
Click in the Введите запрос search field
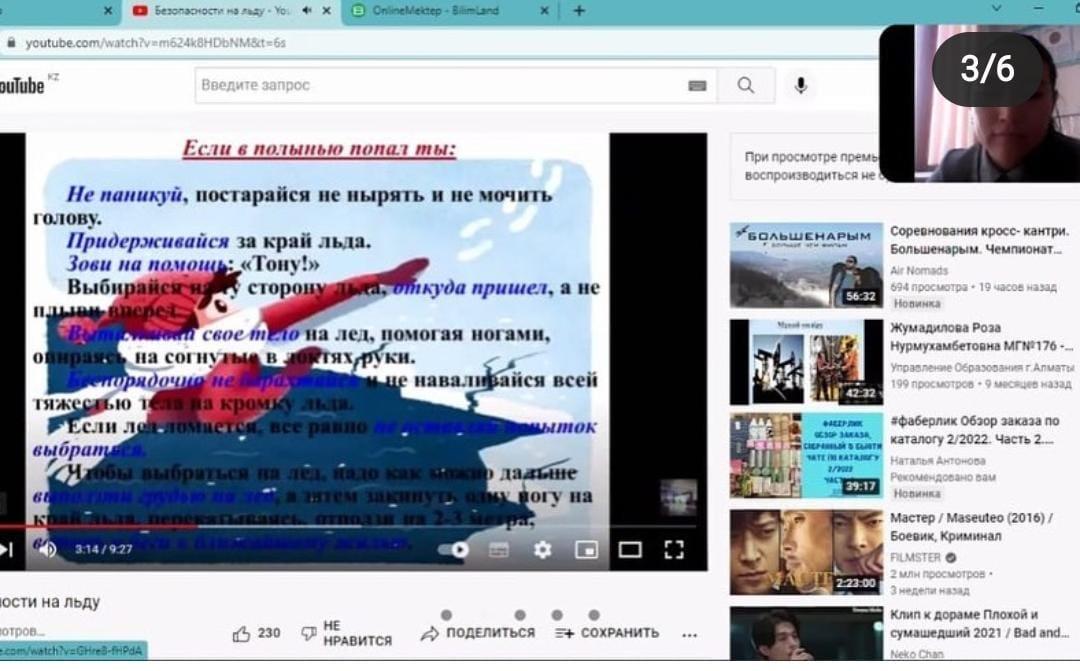pyautogui.click(x=440, y=86)
